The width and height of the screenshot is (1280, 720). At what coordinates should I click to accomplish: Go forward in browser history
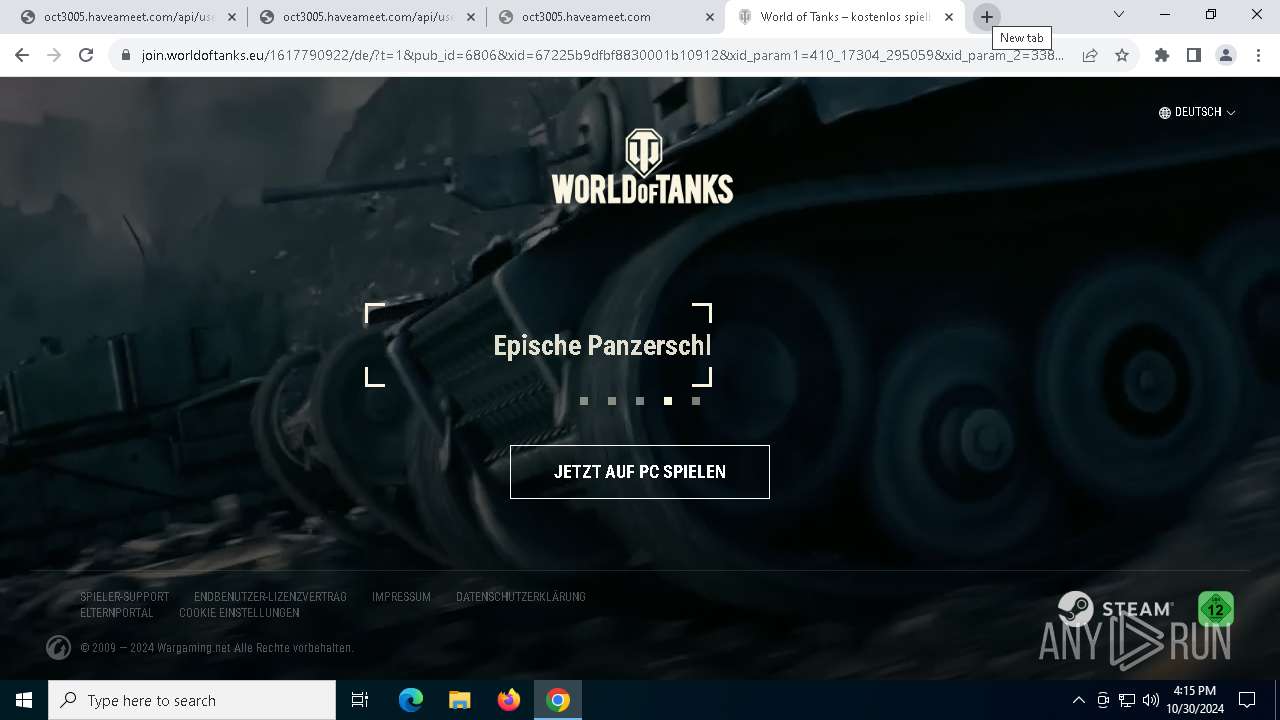(x=54, y=56)
